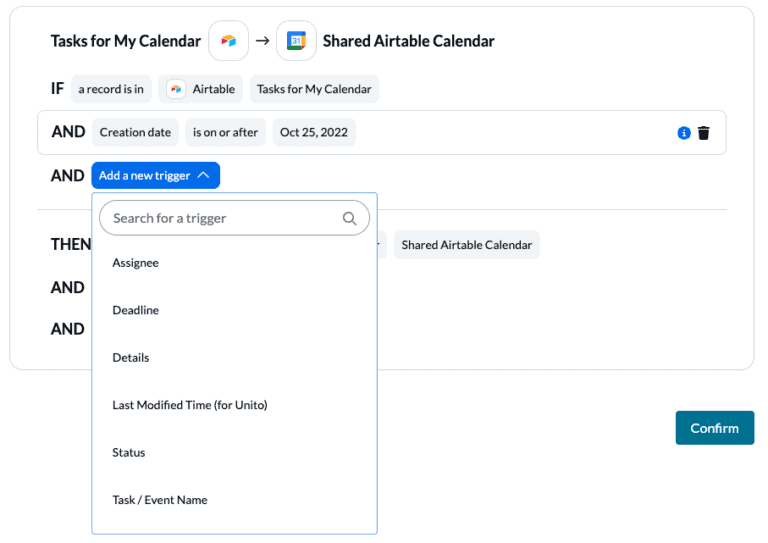Select Status trigger option
The height and width of the screenshot is (543, 768).
(x=129, y=452)
